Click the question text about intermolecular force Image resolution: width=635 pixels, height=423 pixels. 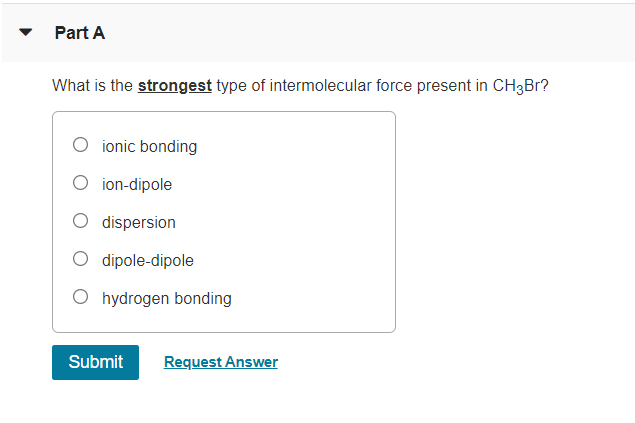point(300,86)
